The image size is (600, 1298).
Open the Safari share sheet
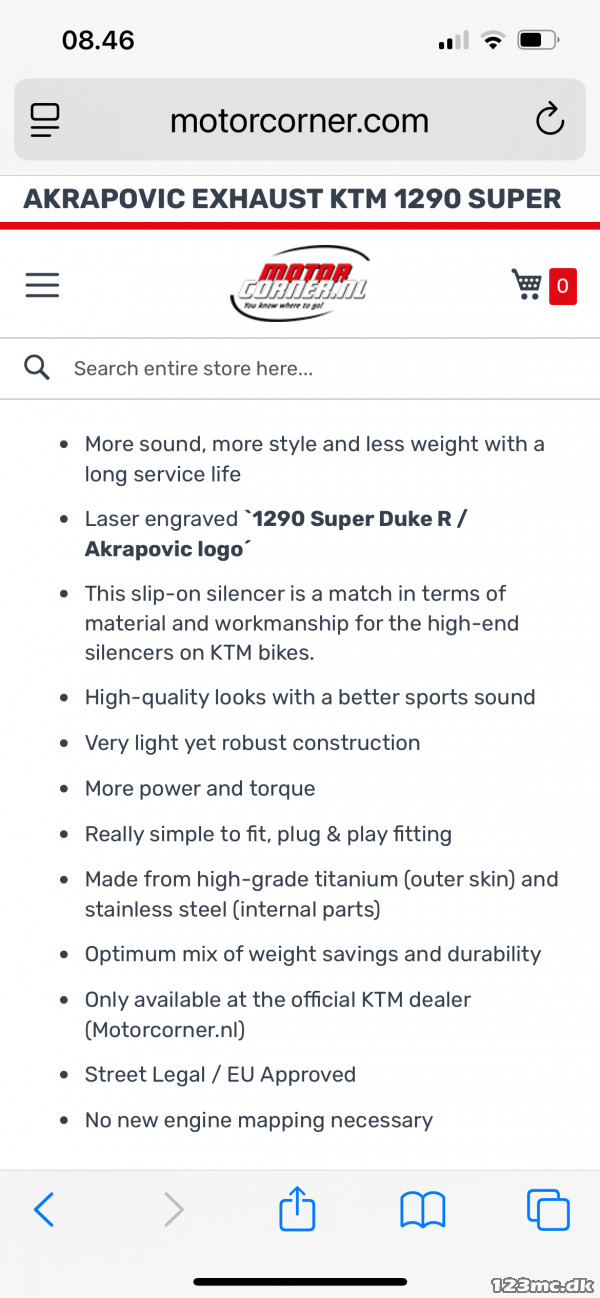coord(297,1208)
